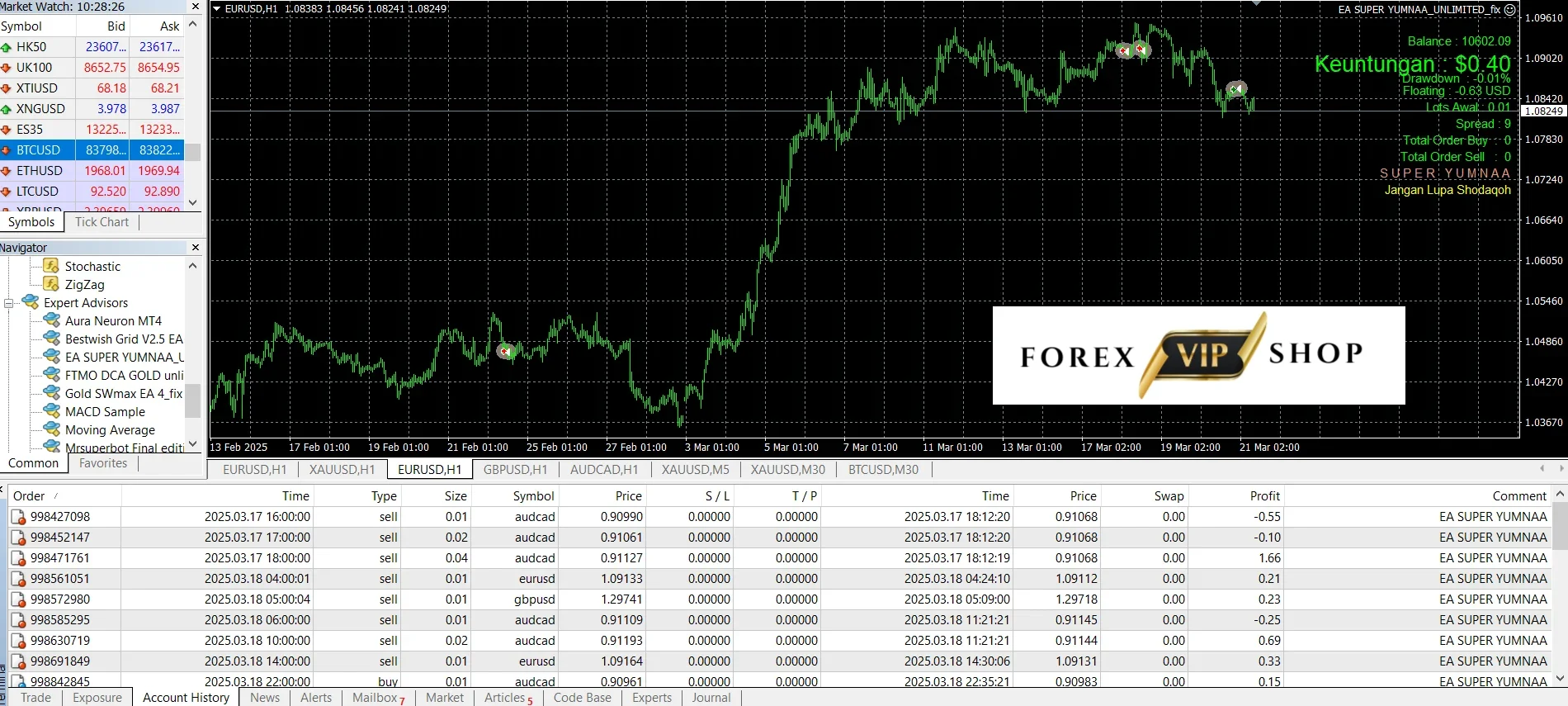1568x706 pixels.
Task: Collapse the Expert Advisors tree node
Action: click(8, 303)
